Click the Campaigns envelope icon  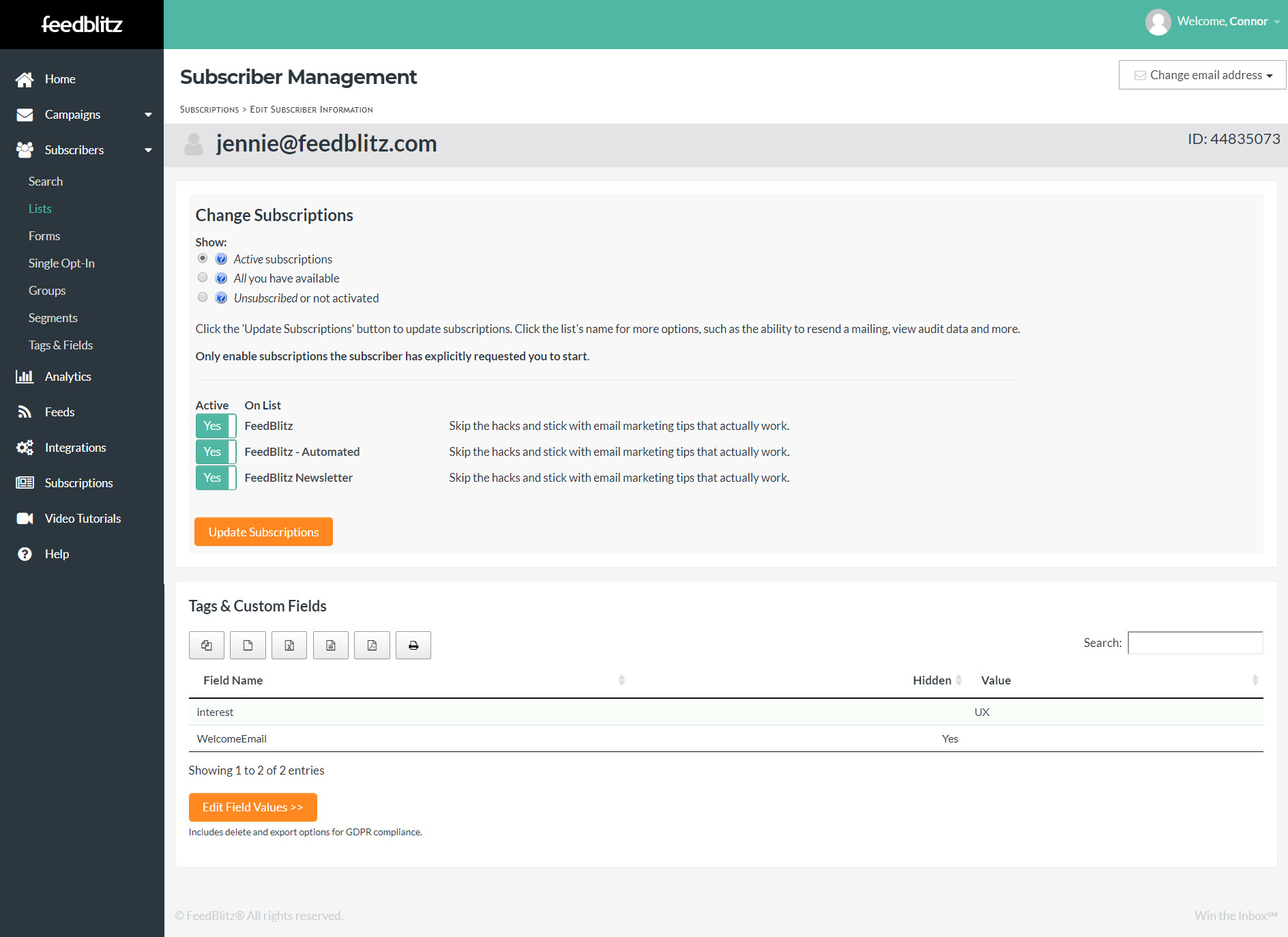[x=25, y=115]
